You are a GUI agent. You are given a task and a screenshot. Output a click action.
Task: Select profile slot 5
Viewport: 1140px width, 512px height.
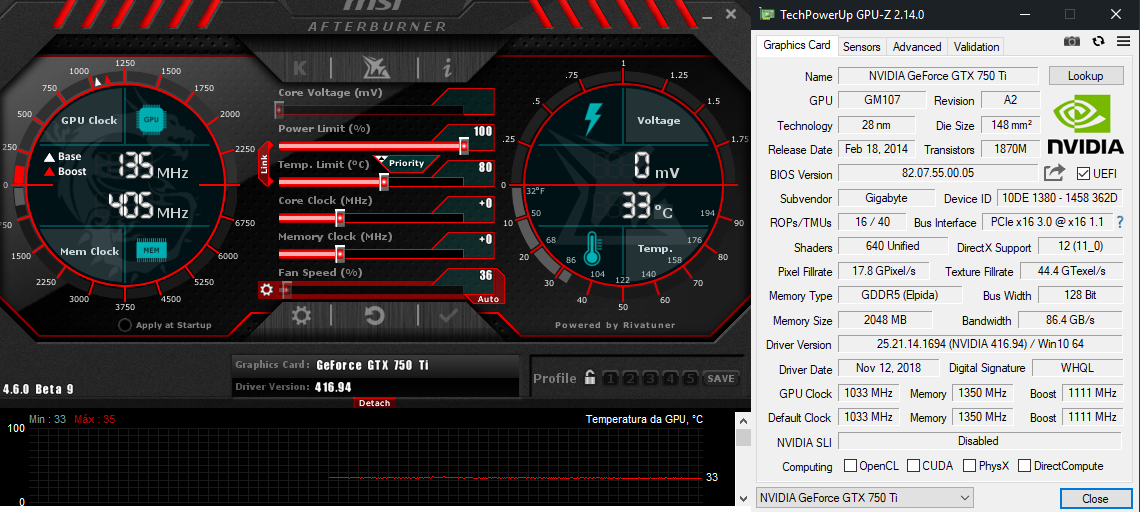pyautogui.click(x=690, y=378)
